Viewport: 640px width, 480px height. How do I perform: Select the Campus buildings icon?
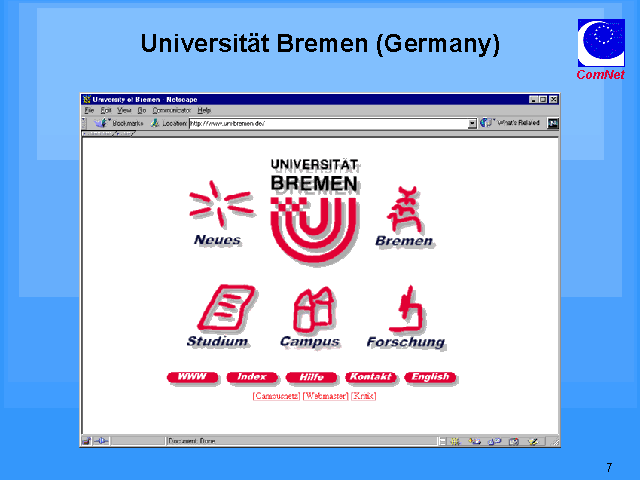313,309
